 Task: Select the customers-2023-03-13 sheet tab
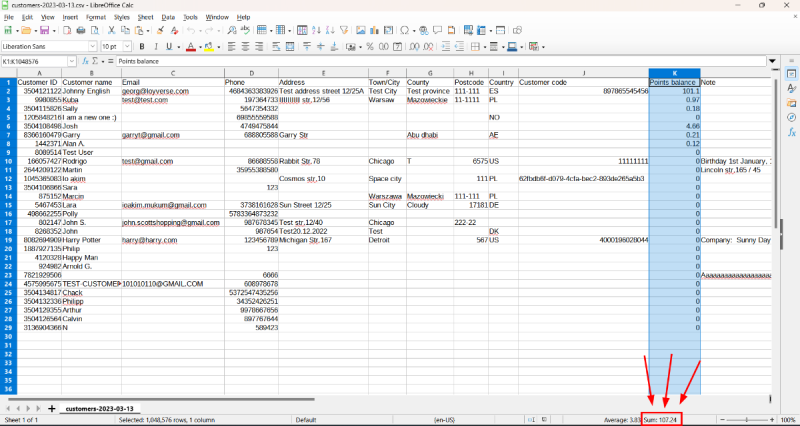[99, 409]
